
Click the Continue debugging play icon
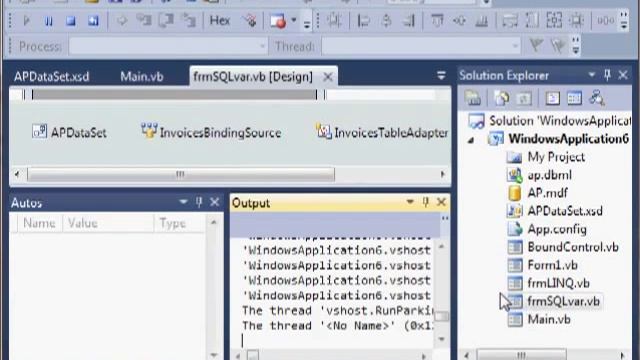click(x=27, y=20)
